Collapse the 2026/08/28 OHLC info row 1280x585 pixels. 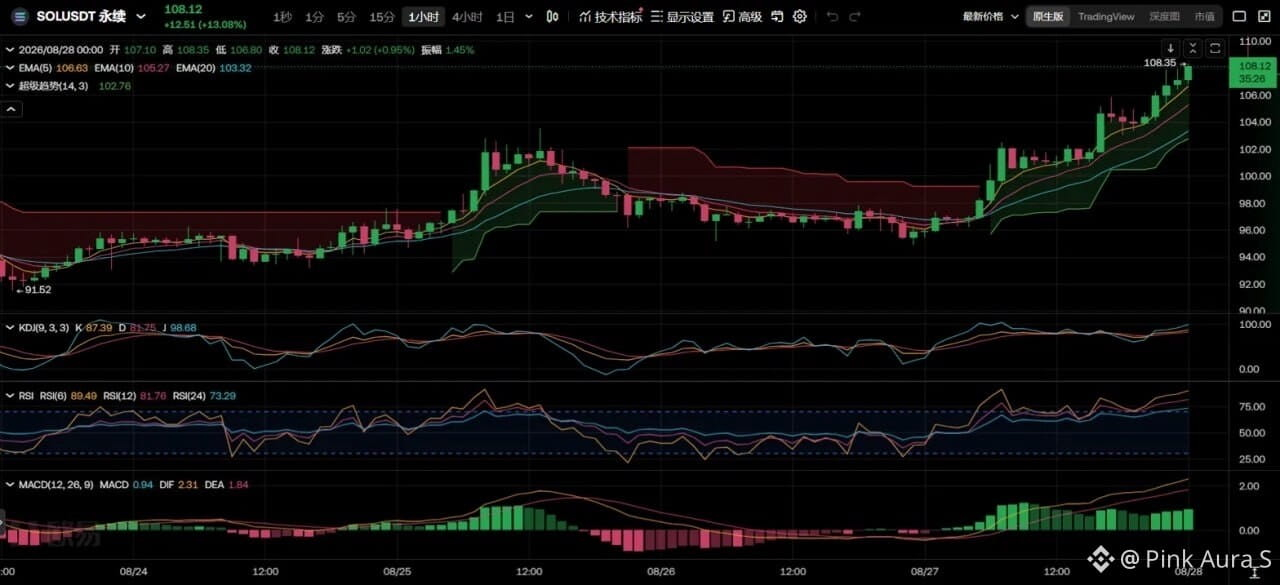tap(9, 50)
